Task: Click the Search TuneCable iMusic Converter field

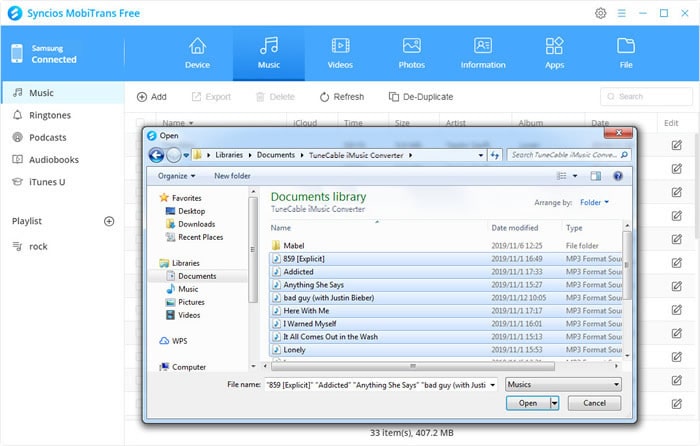Action: (569, 155)
